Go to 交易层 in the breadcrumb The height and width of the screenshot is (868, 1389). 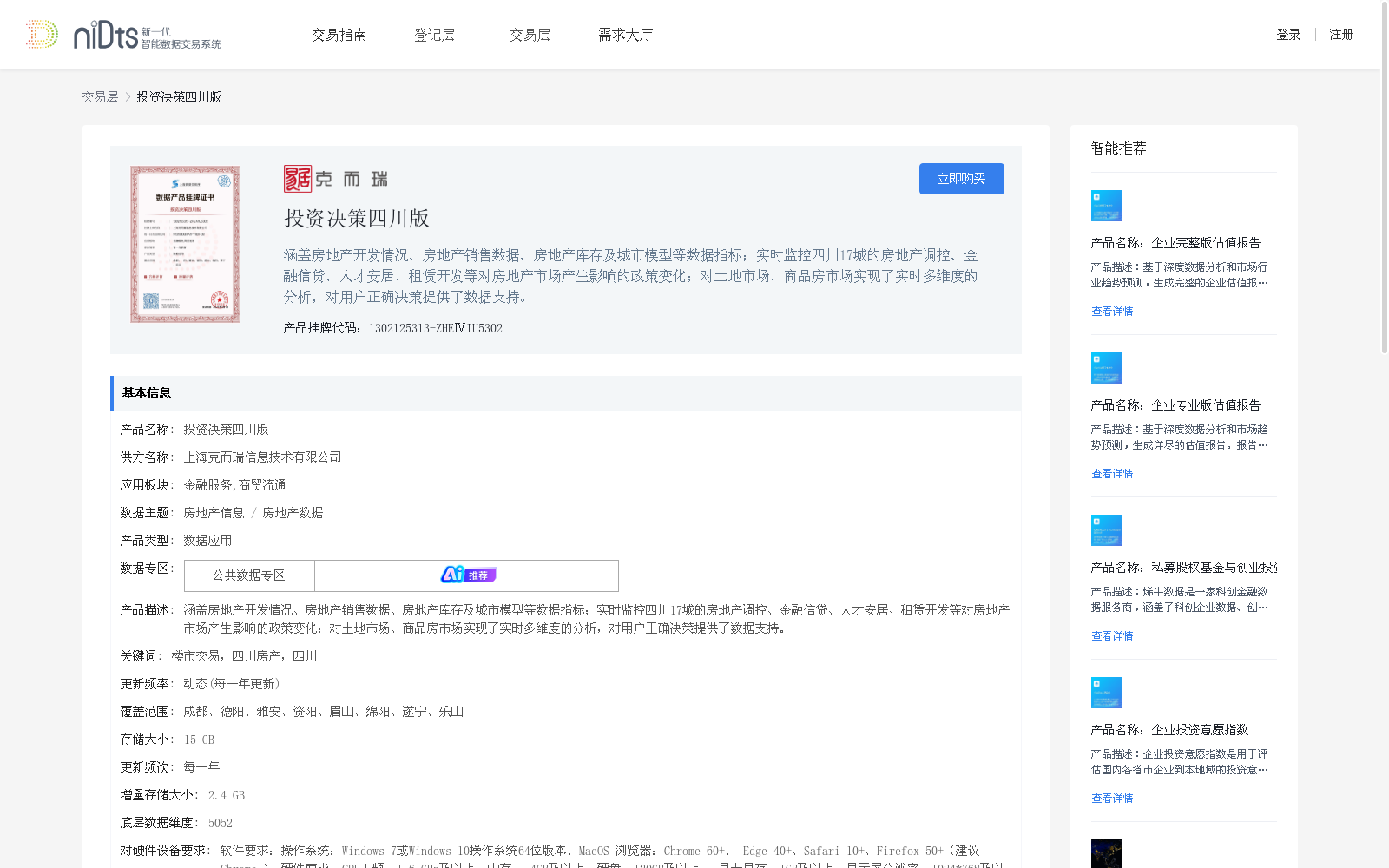(x=100, y=97)
